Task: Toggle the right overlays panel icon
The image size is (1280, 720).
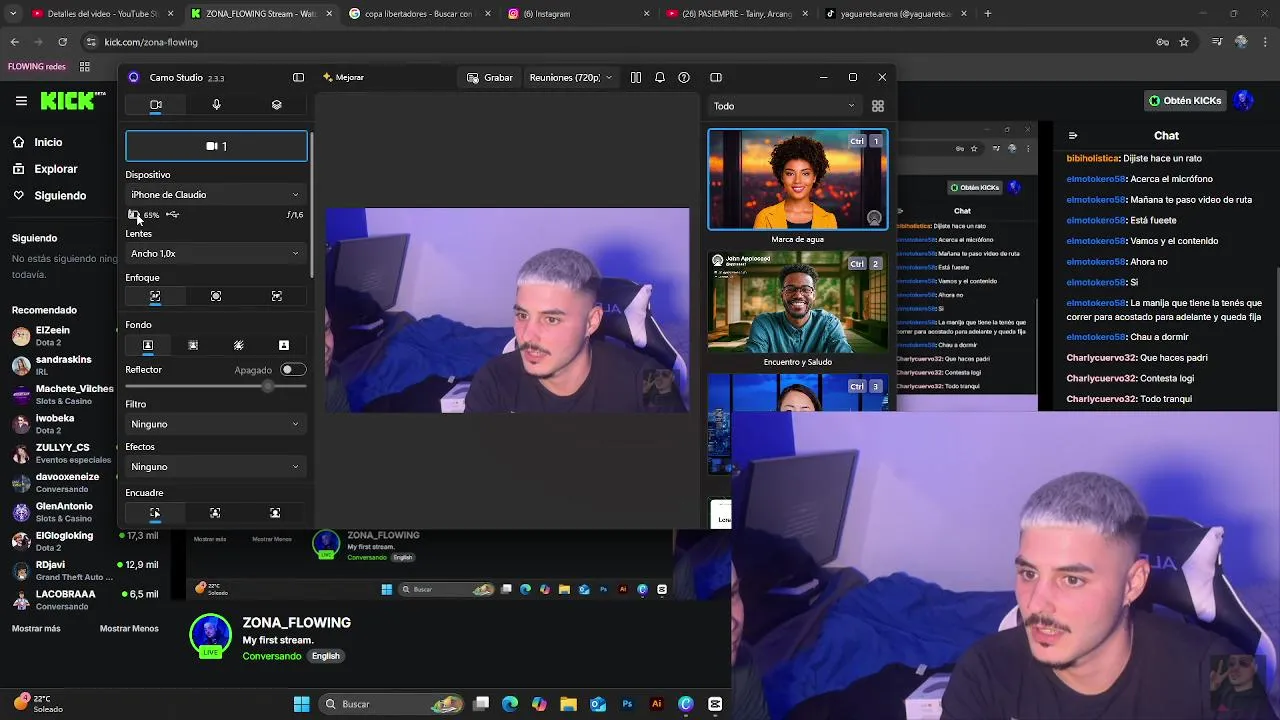Action: point(716,77)
